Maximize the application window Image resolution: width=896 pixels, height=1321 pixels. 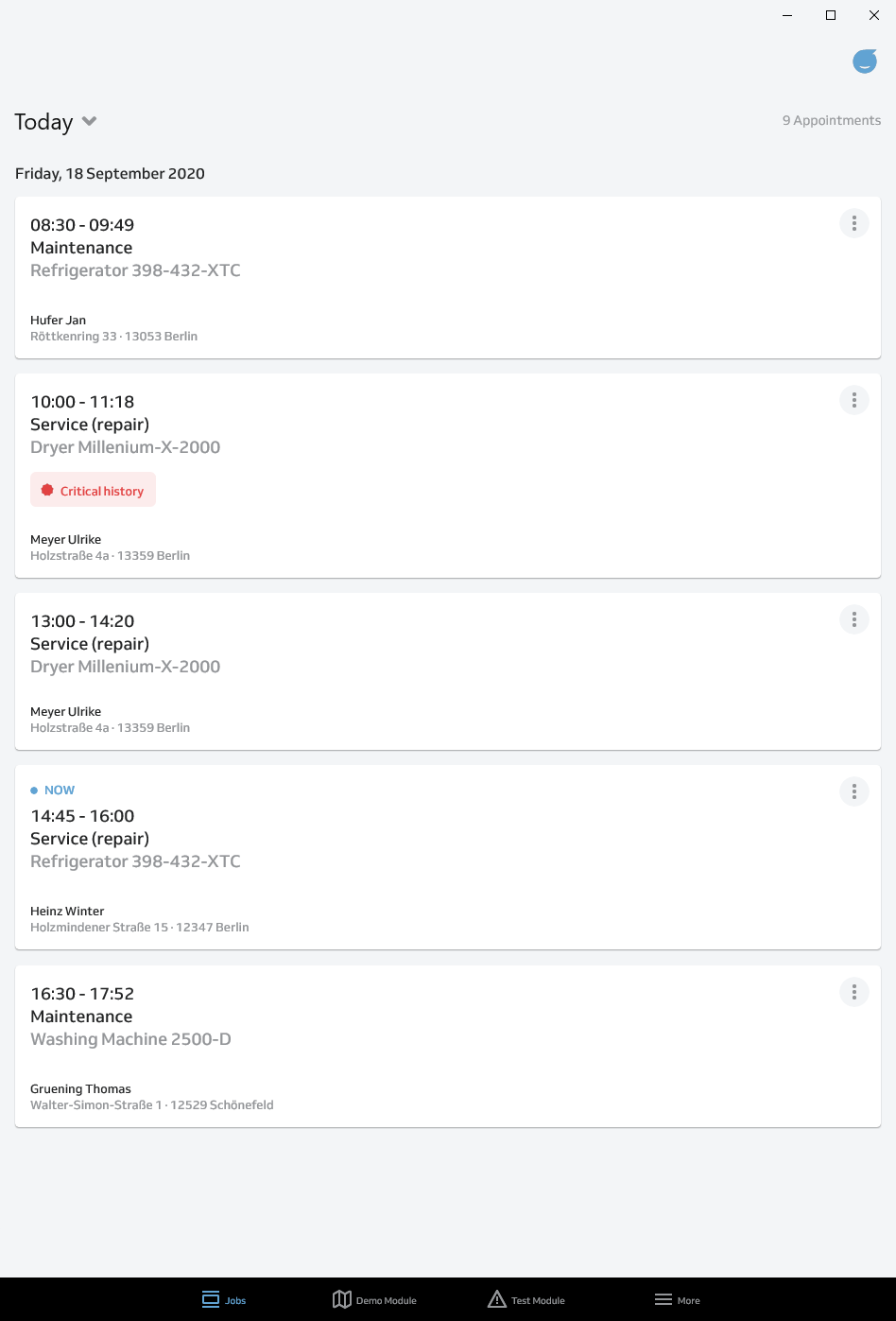[831, 15]
